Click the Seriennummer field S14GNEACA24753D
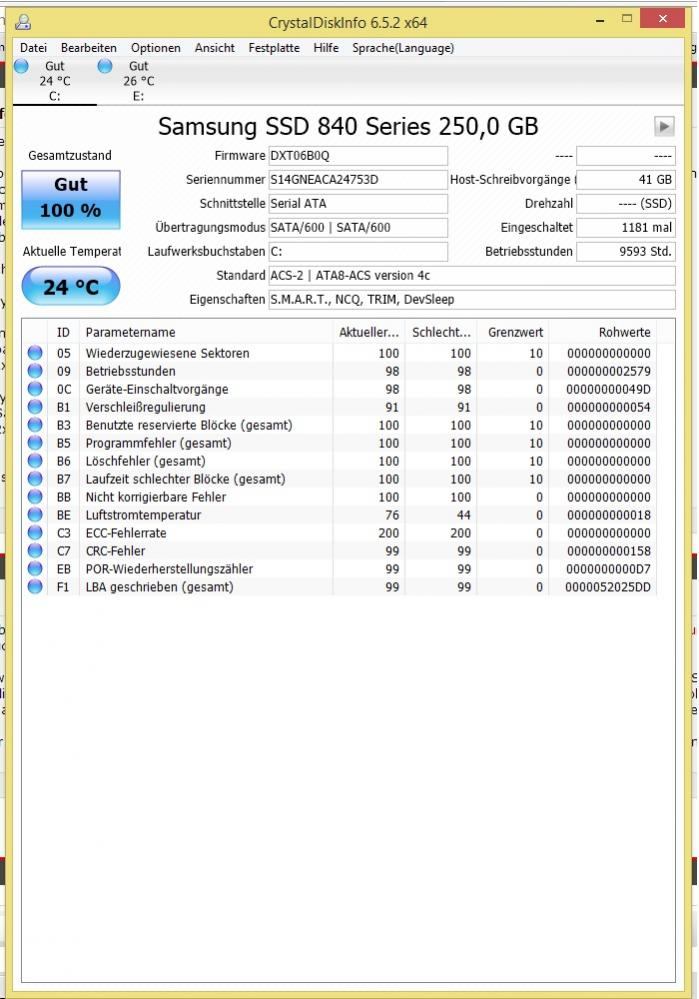The height and width of the screenshot is (999, 699). point(358,180)
